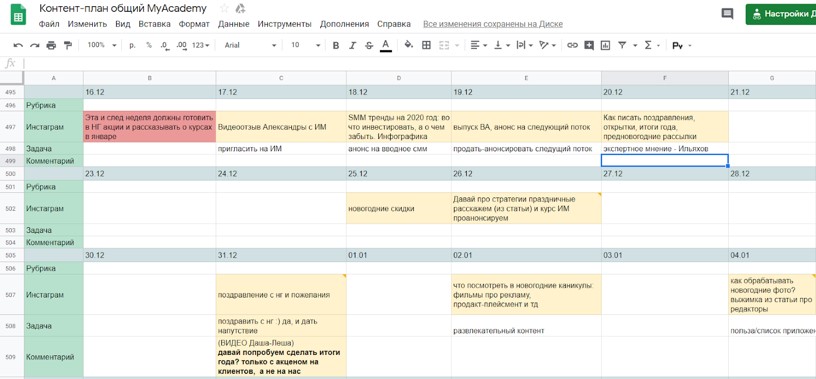Click the green Настройки Доступа button
This screenshot has width=816, height=379.
781,14
